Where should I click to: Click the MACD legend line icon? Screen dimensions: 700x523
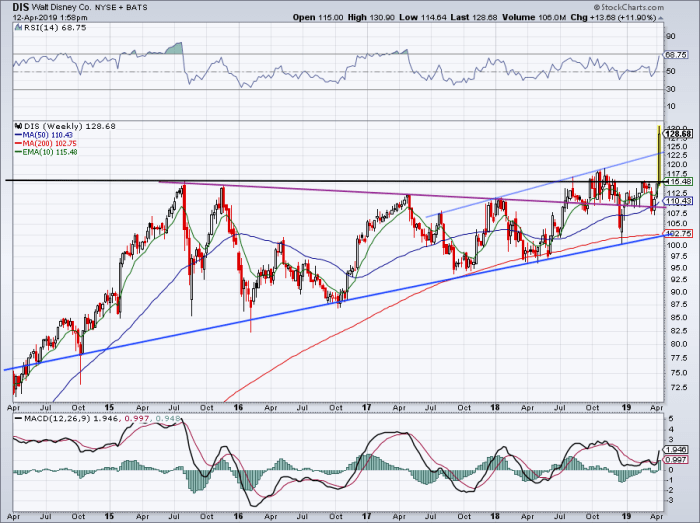(18, 419)
